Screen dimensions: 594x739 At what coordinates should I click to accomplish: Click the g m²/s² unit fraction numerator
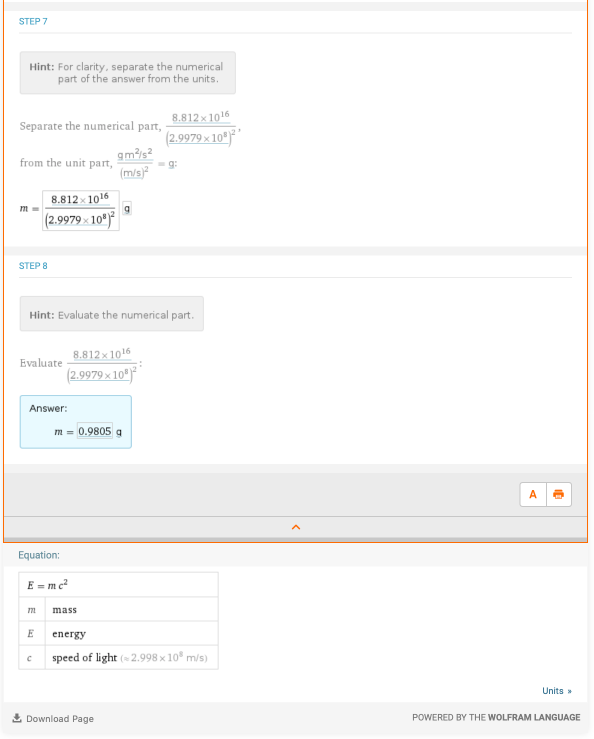click(135, 154)
